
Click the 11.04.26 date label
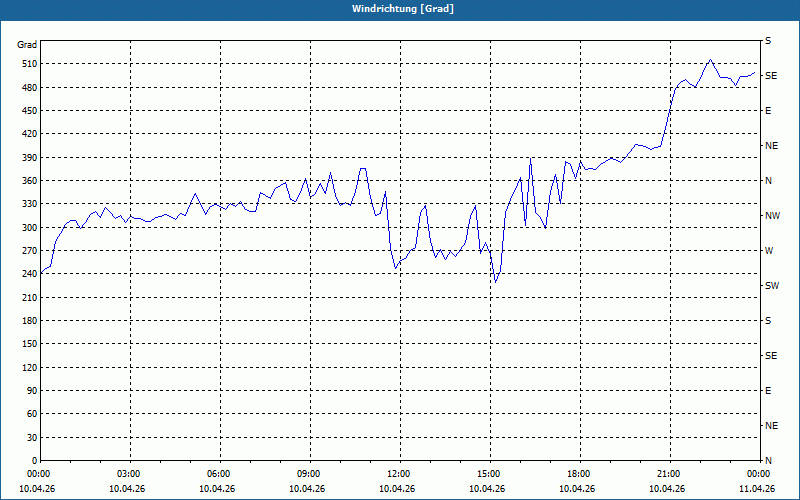tap(757, 489)
